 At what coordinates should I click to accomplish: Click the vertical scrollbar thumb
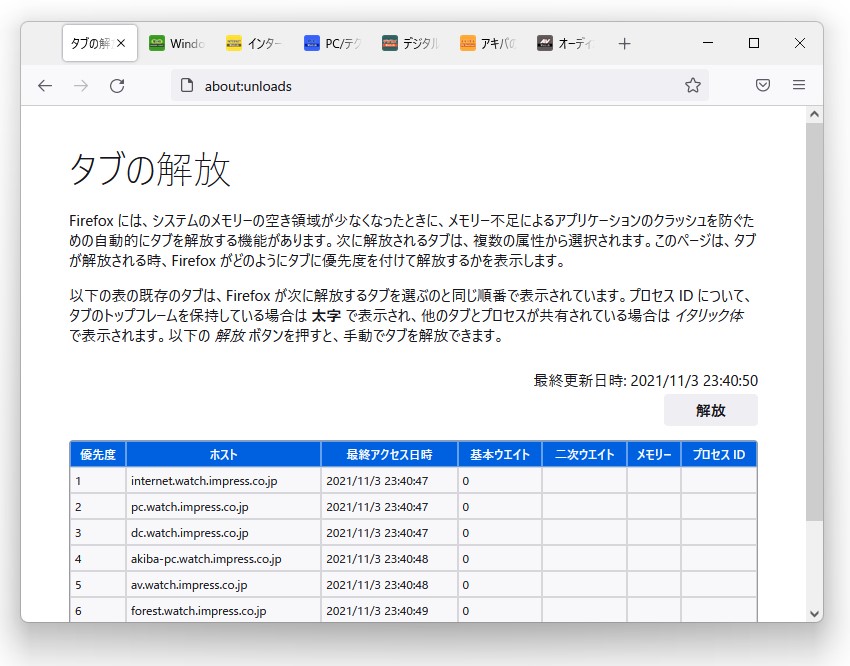coord(814,322)
